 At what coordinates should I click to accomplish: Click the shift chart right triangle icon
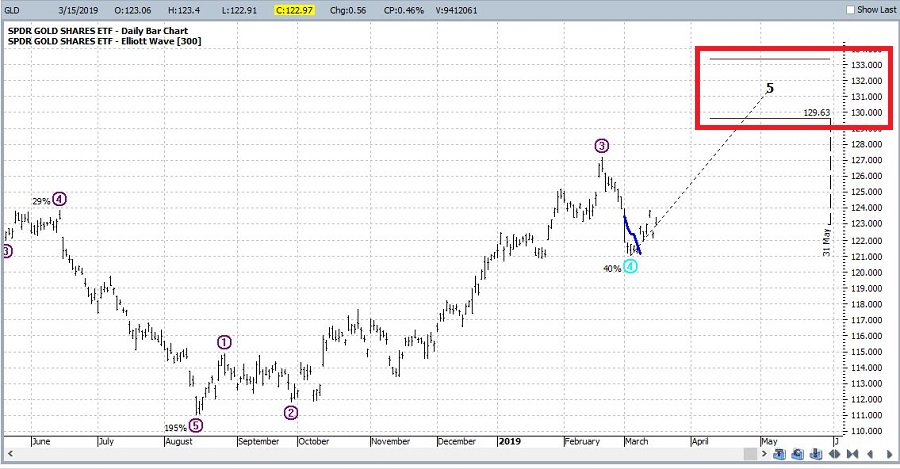point(889,455)
